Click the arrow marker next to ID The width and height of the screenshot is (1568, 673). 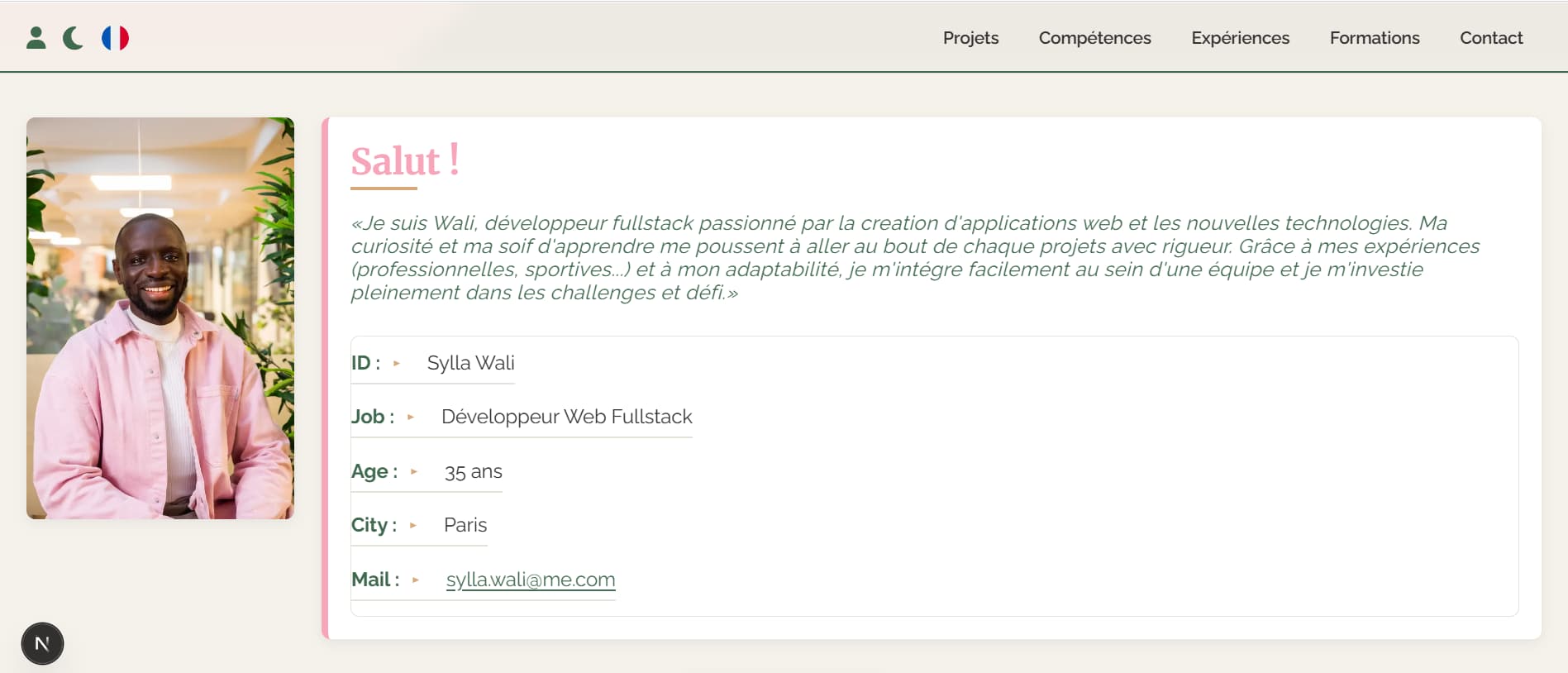(397, 363)
